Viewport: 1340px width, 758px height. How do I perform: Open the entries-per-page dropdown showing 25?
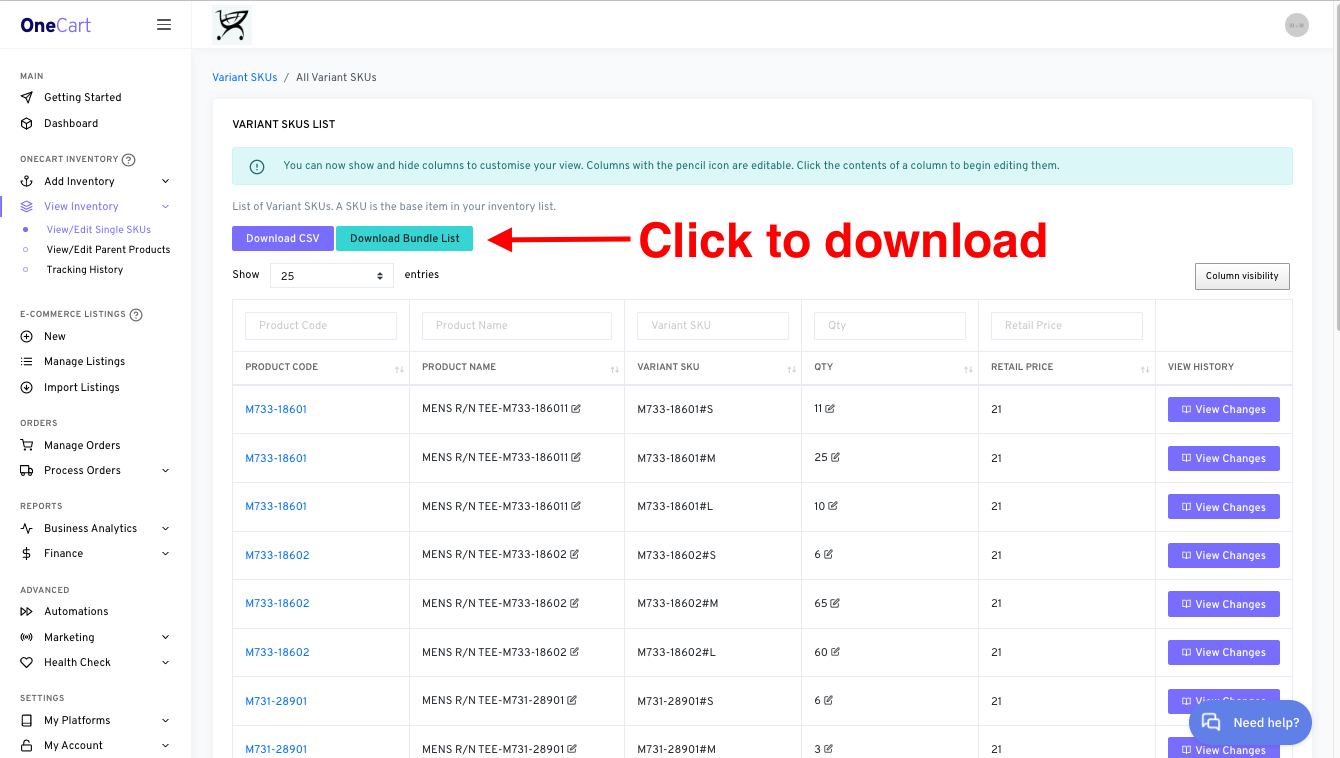331,275
